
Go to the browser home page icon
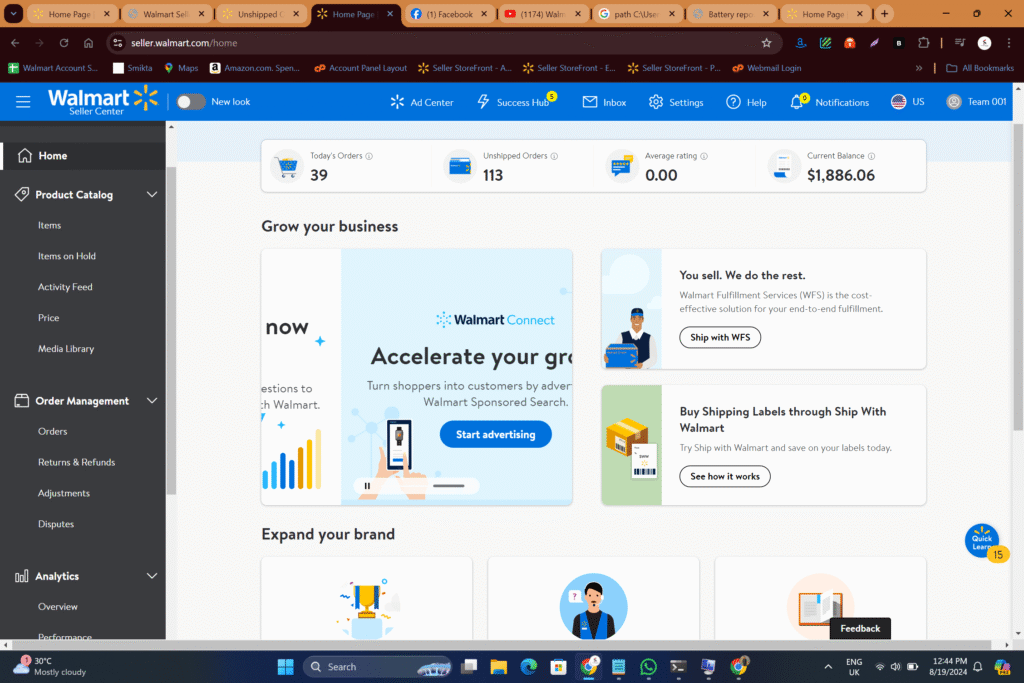pos(88,43)
